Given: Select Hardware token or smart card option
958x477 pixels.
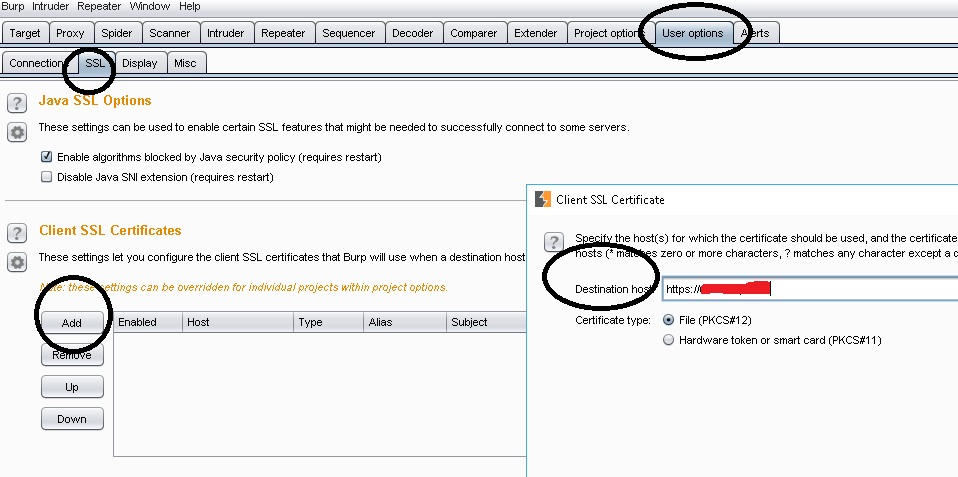Looking at the screenshot, I should [x=668, y=340].
